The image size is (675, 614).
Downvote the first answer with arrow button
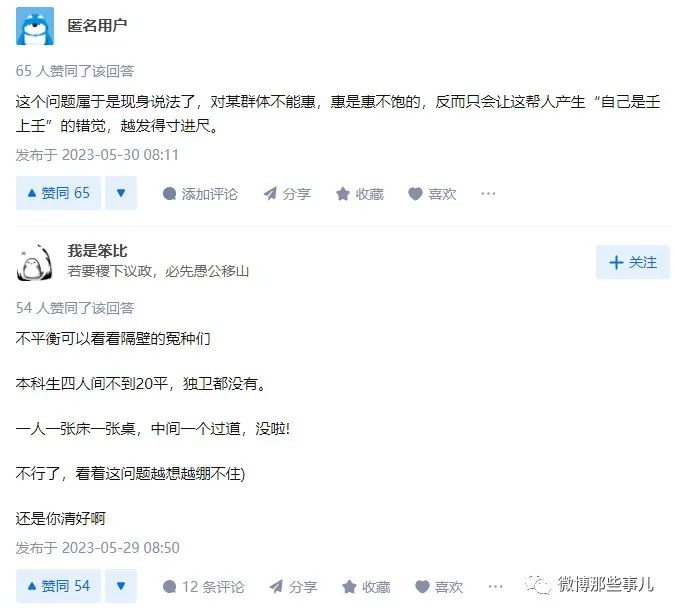tap(120, 193)
